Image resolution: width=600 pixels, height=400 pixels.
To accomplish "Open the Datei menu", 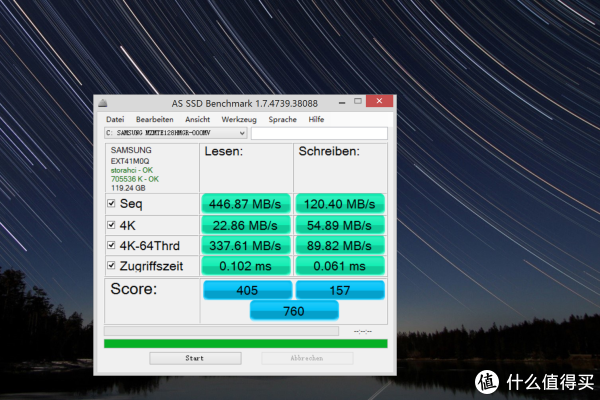I will (115, 119).
